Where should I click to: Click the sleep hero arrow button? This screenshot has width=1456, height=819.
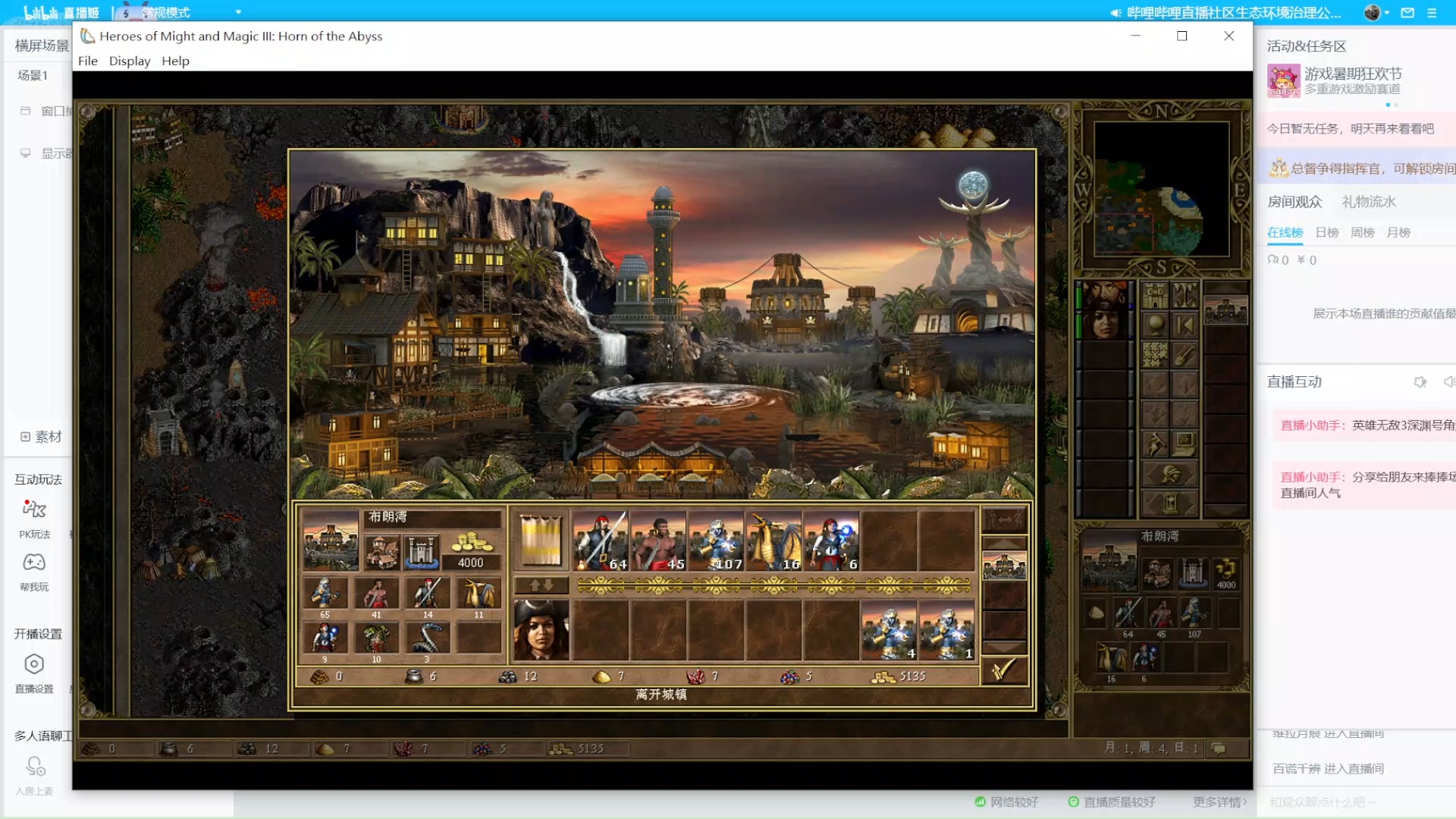click(1185, 325)
